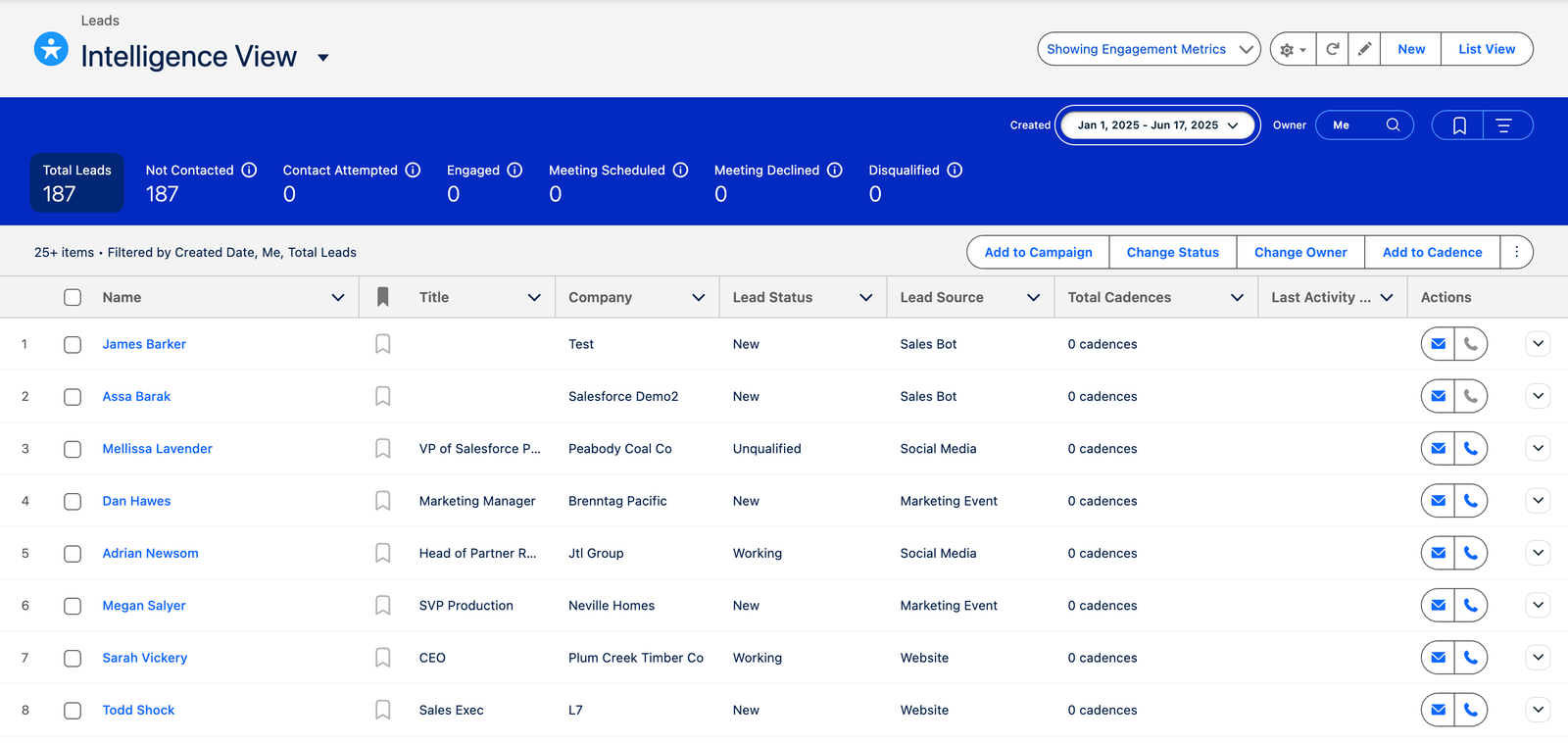Click the pencil edit list icon

[1364, 49]
